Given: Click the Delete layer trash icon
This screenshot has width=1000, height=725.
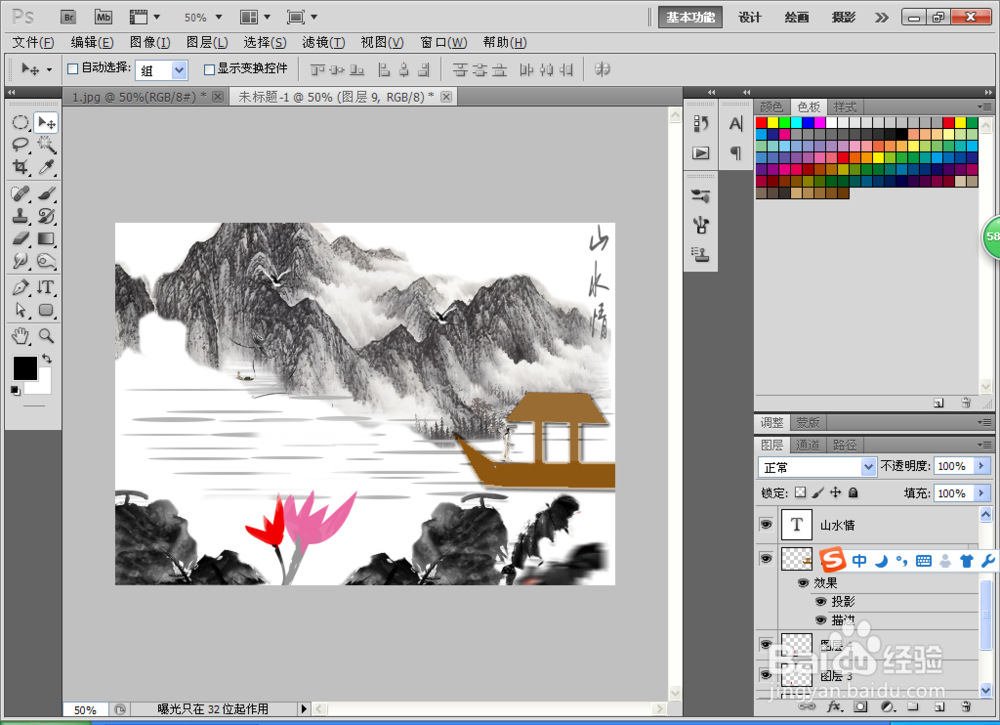Looking at the screenshot, I should 965,706.
